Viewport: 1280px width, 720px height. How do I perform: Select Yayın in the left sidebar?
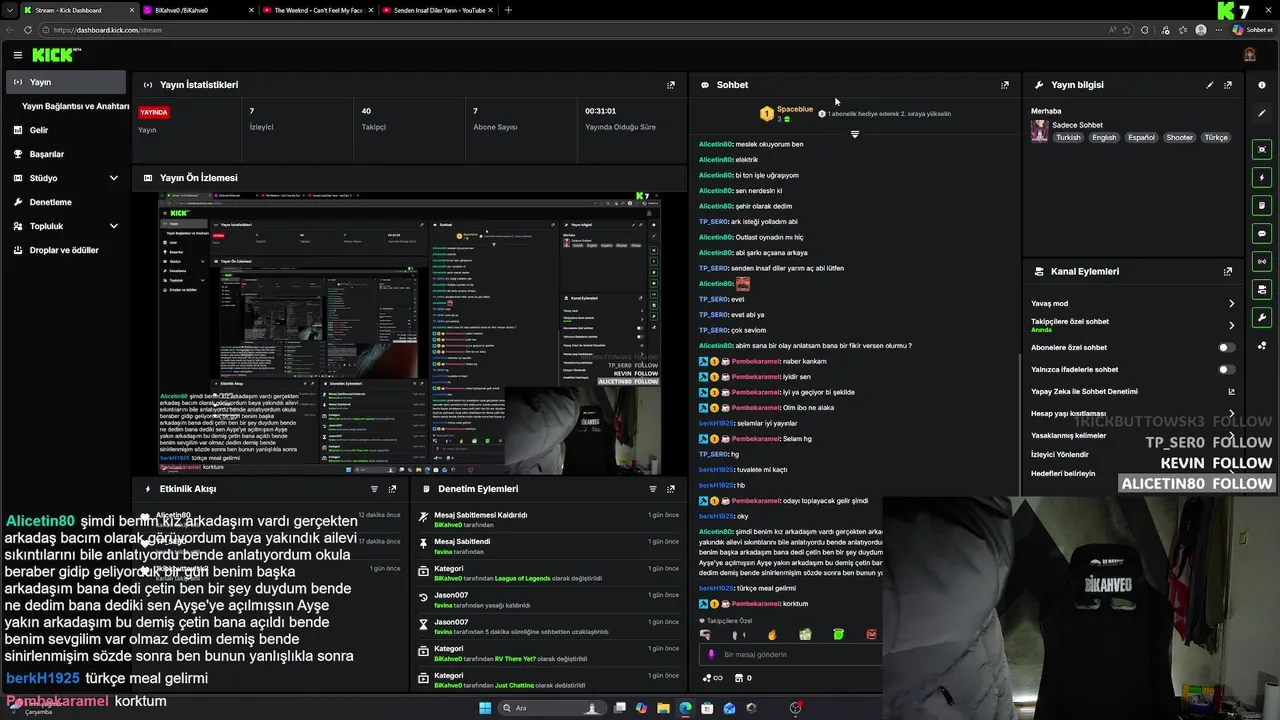(x=66, y=82)
